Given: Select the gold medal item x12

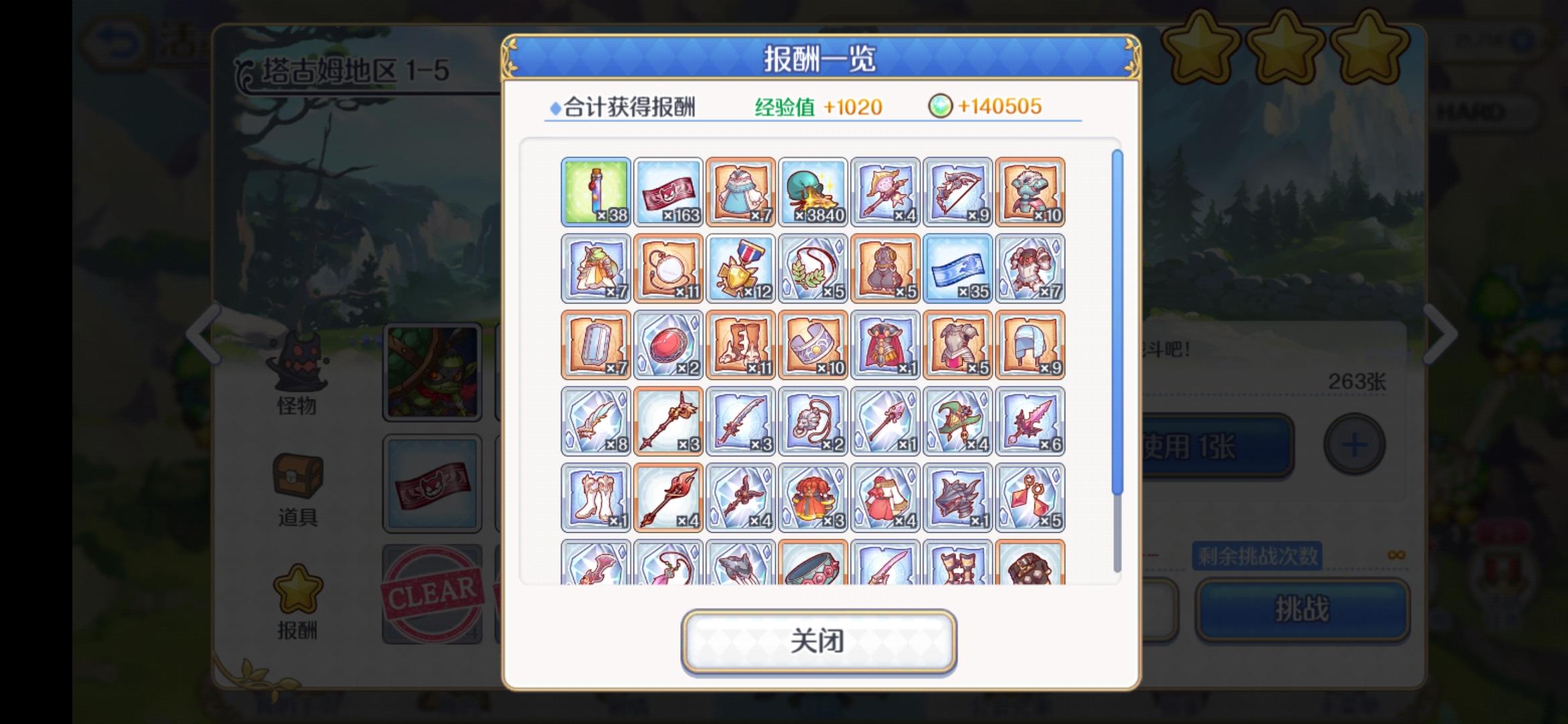Looking at the screenshot, I should click(740, 268).
